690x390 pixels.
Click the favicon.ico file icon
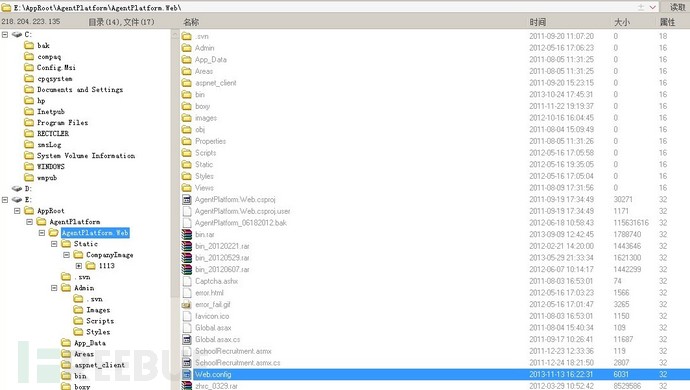[x=187, y=316]
